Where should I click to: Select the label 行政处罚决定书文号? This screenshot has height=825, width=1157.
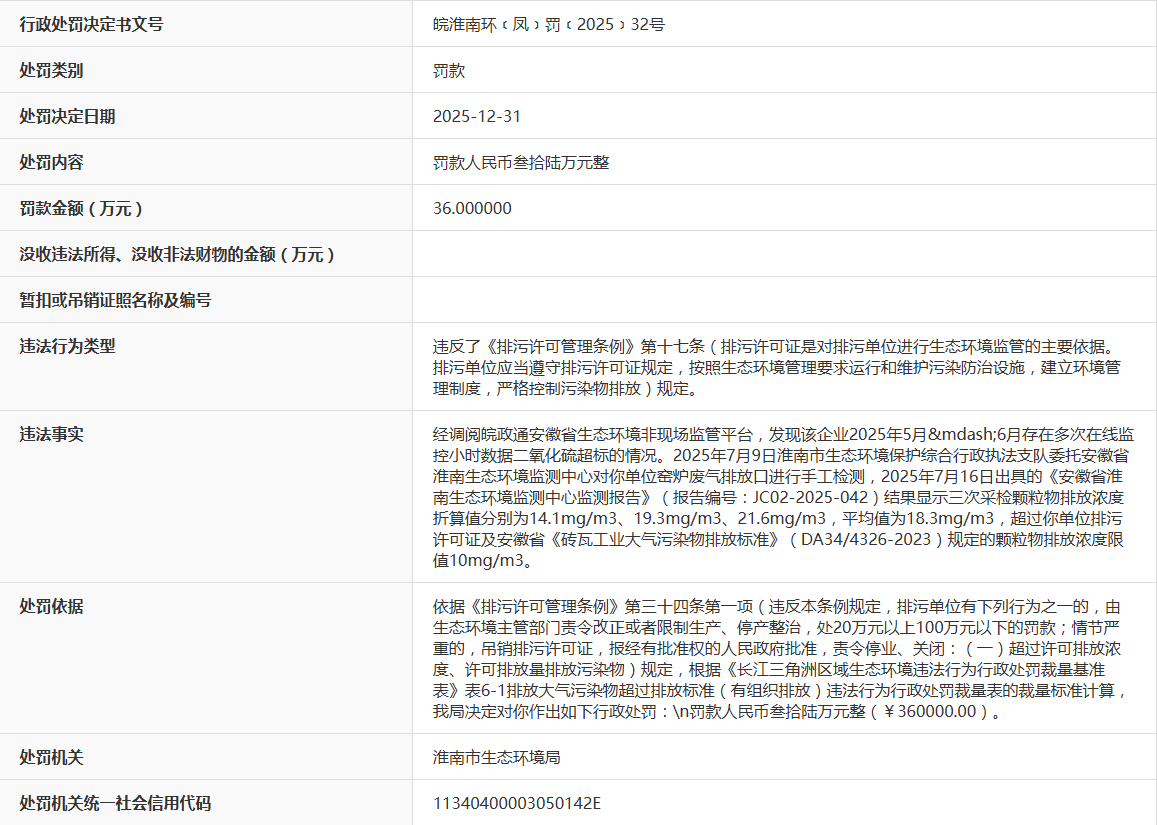coord(91,24)
